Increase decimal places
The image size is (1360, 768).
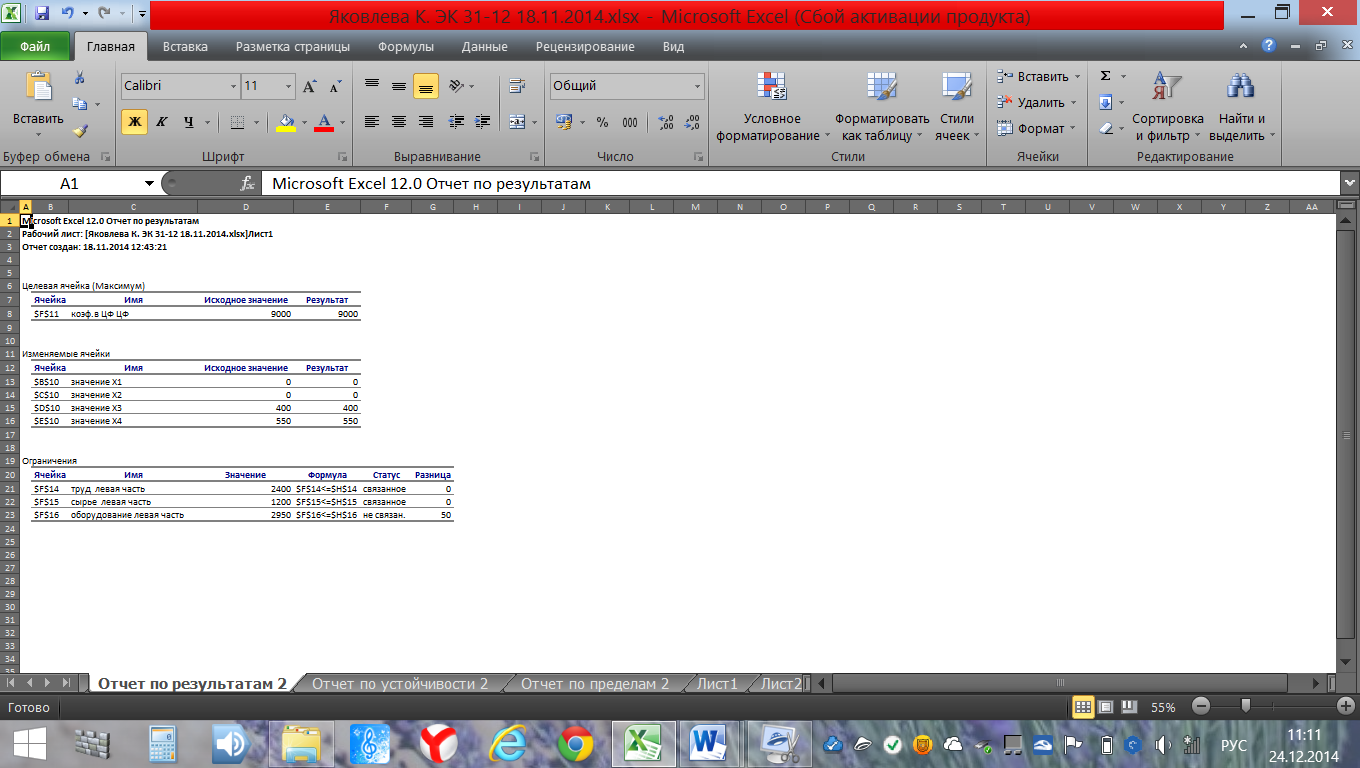coord(666,122)
